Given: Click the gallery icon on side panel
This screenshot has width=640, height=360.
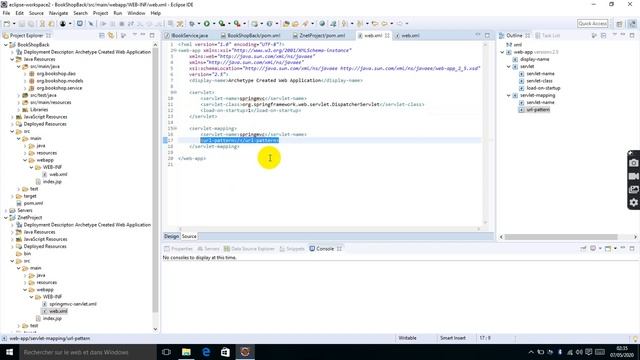Looking at the screenshot, I should [x=633, y=189].
